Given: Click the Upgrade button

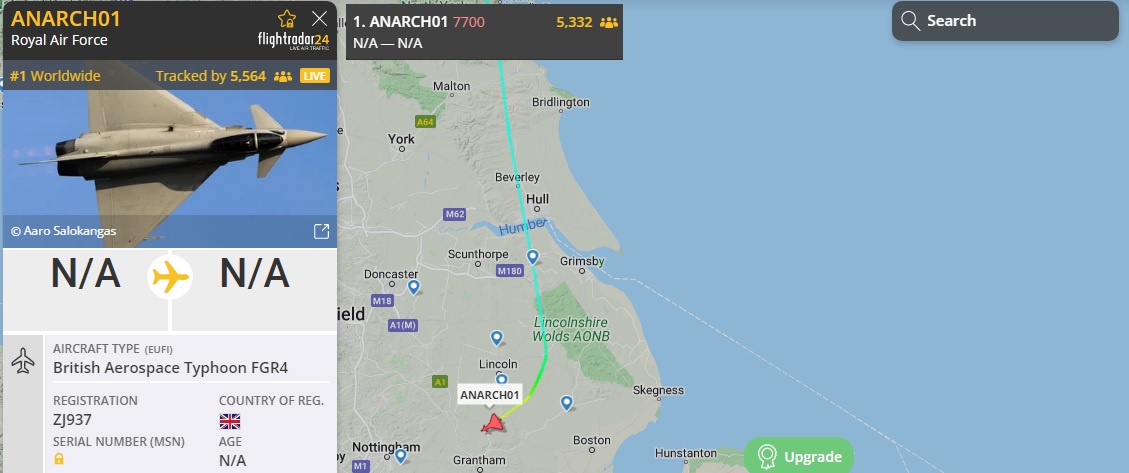Looking at the screenshot, I should point(799,456).
